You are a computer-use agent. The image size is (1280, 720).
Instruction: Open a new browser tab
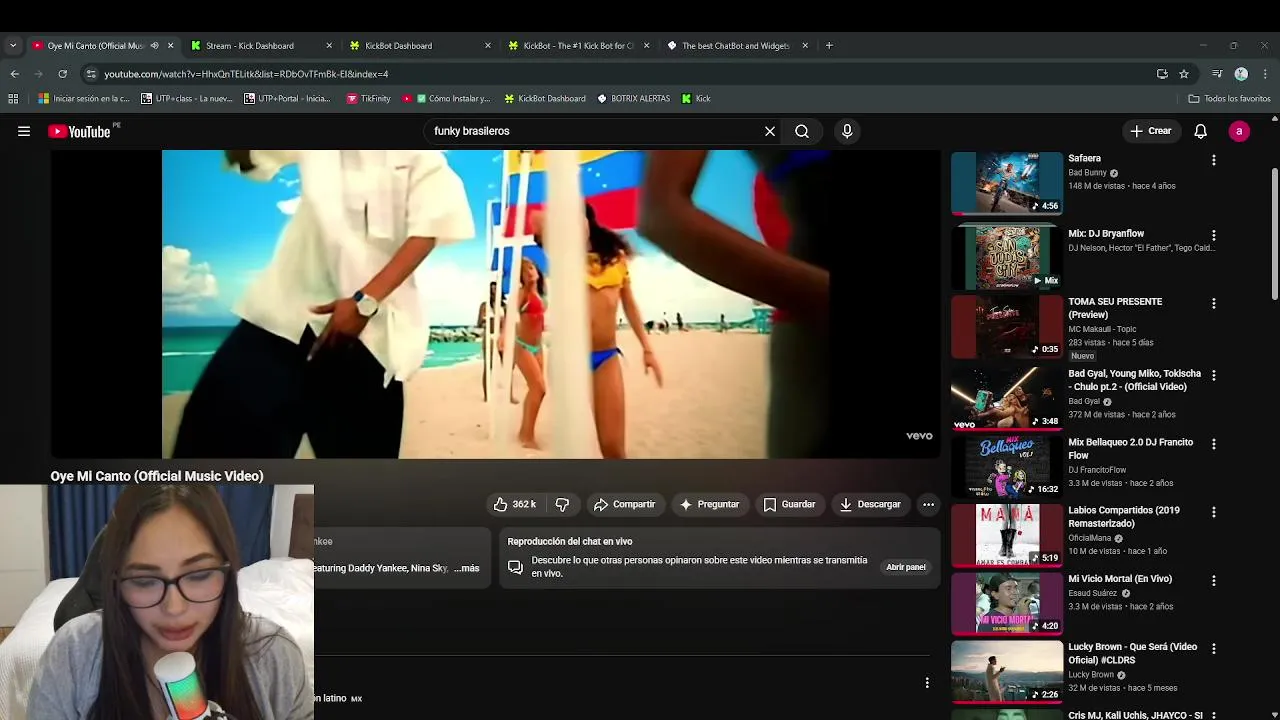pos(829,45)
